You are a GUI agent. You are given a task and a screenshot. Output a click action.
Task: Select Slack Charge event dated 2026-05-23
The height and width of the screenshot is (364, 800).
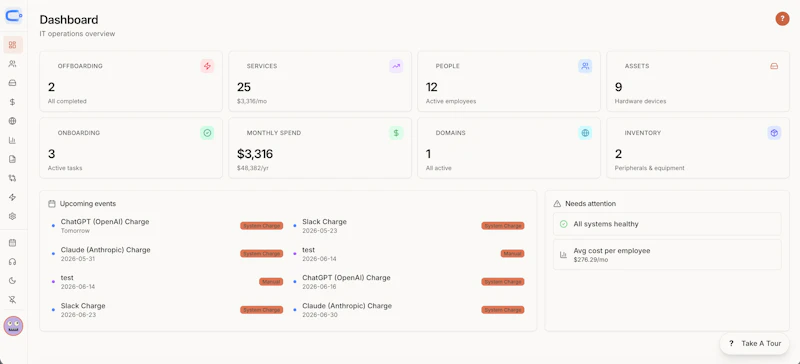click(408, 226)
